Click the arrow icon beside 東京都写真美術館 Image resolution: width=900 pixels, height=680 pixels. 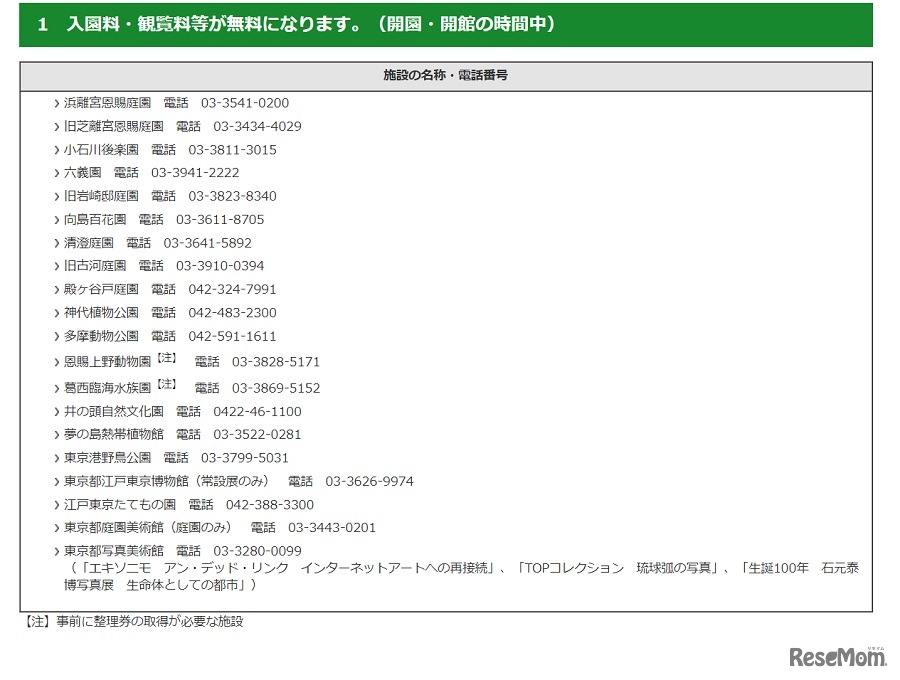[55, 551]
